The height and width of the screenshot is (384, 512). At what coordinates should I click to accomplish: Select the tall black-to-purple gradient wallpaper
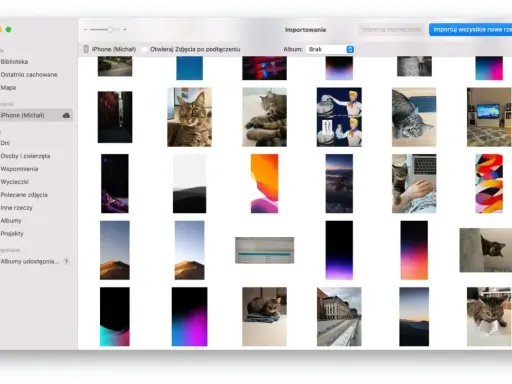point(339,250)
